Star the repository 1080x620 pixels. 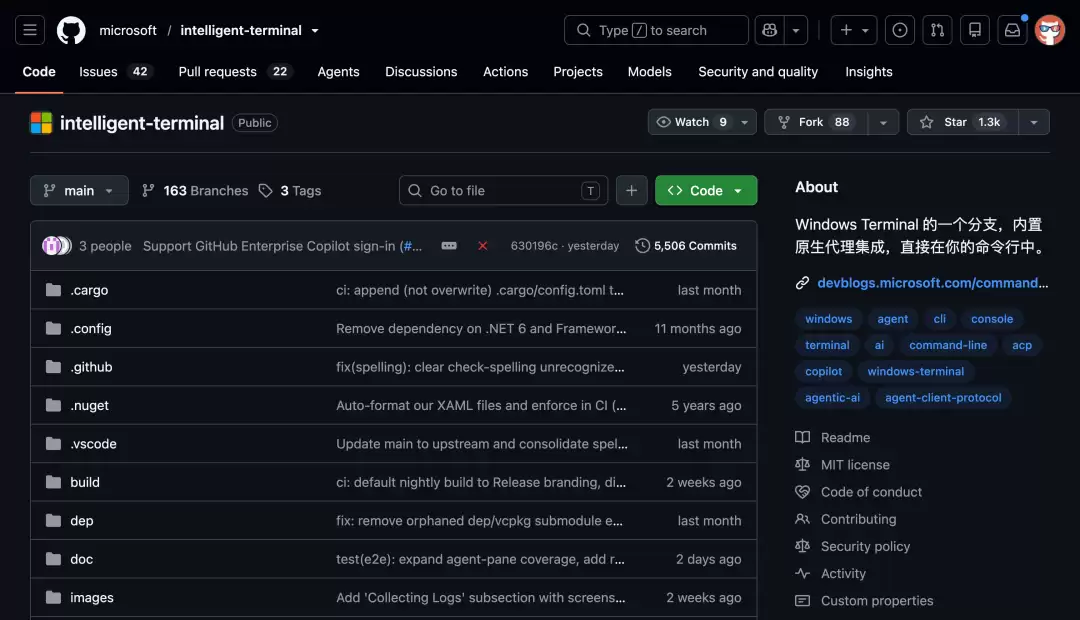(963, 122)
